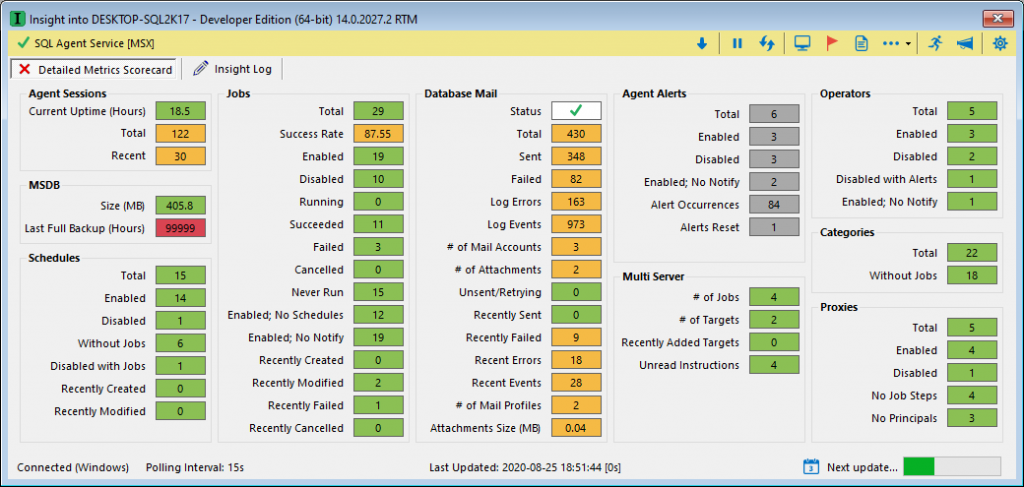Click Jobs Never Run value 15

pos(378,292)
